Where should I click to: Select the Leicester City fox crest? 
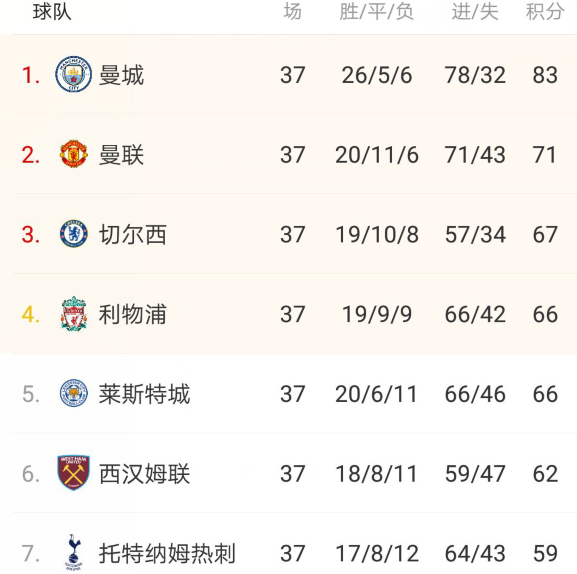click(74, 393)
